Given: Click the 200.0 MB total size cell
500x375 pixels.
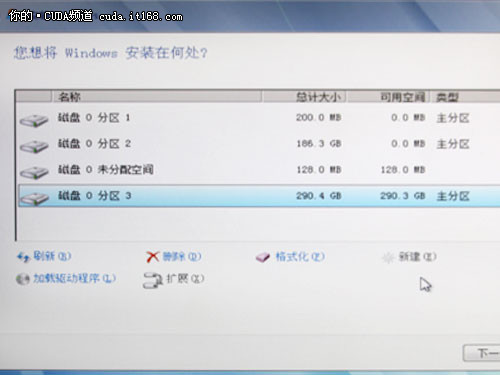Looking at the screenshot, I should (x=318, y=117).
